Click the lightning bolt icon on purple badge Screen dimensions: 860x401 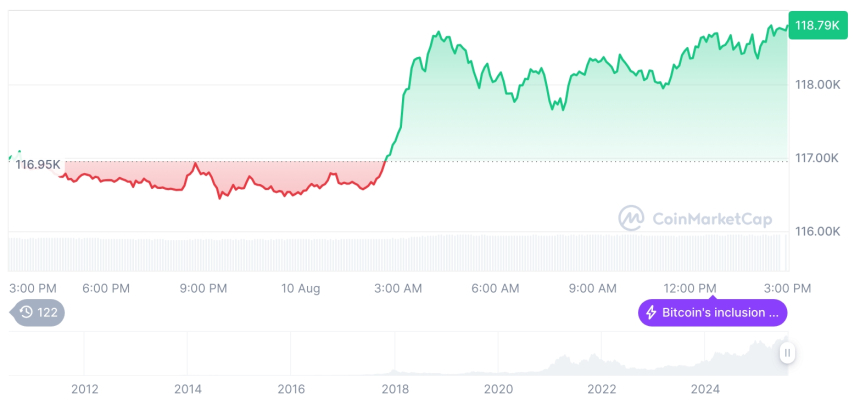click(651, 312)
